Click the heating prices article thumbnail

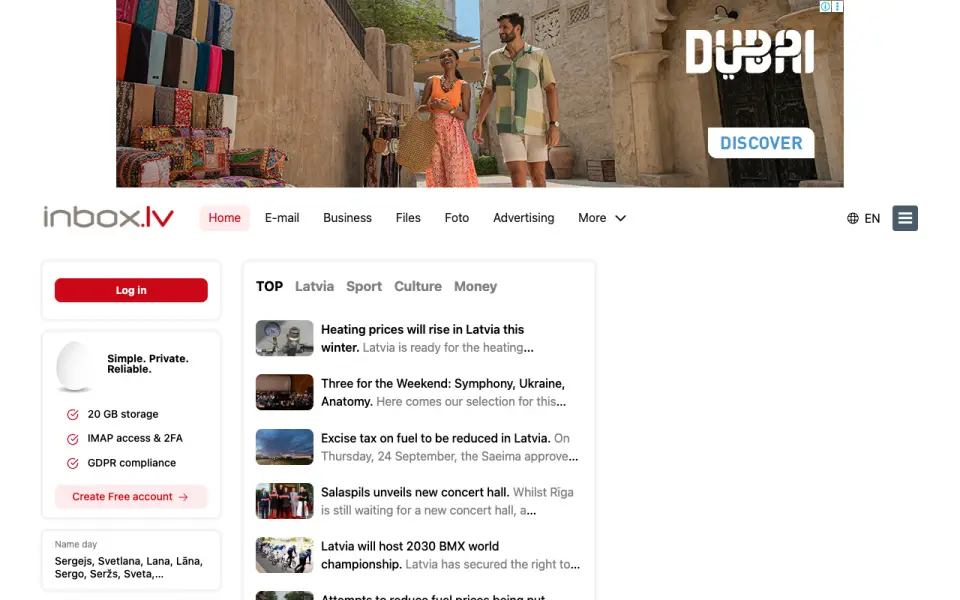pos(285,338)
